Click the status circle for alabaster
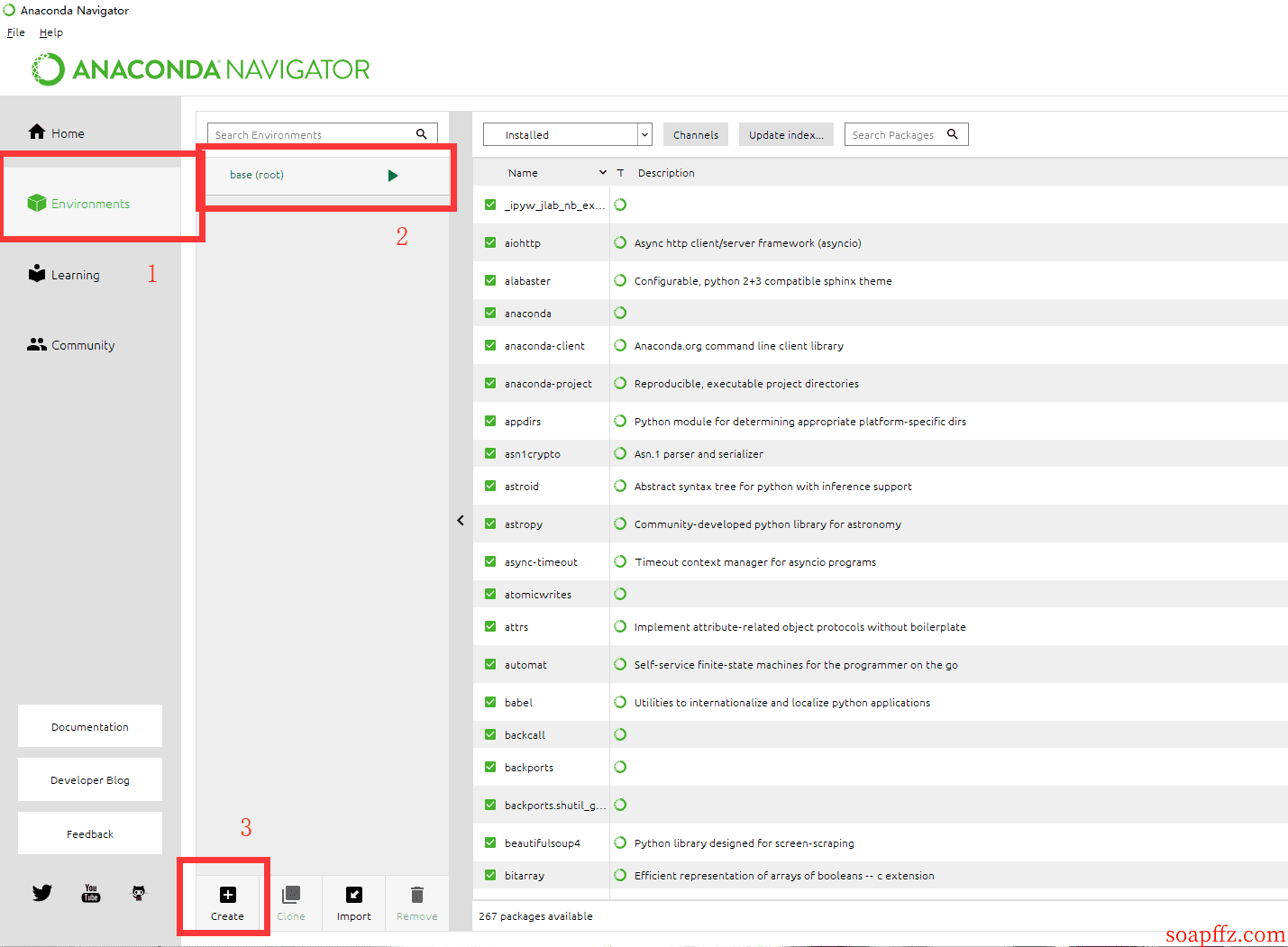Screen dimensions: 1288x947 620,280
